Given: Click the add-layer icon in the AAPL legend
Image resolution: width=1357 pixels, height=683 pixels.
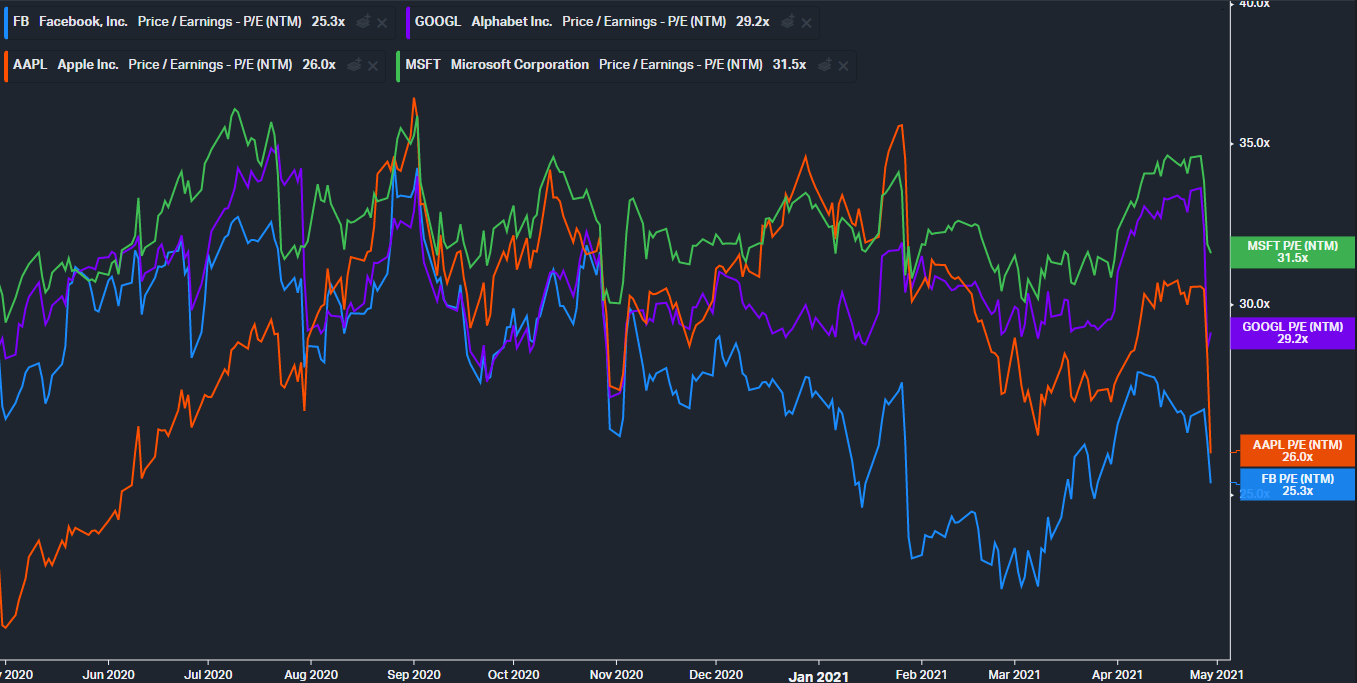Looking at the screenshot, I should click(353, 65).
